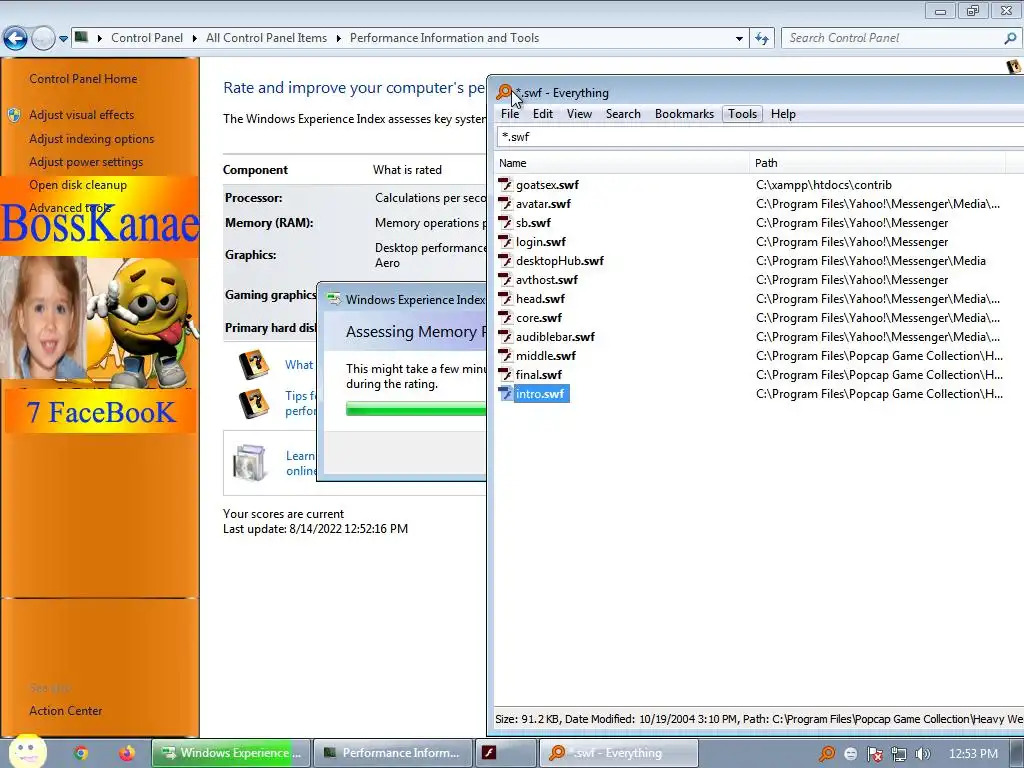Click the Flash icon beside core.swf
1024x768 pixels.
click(505, 317)
